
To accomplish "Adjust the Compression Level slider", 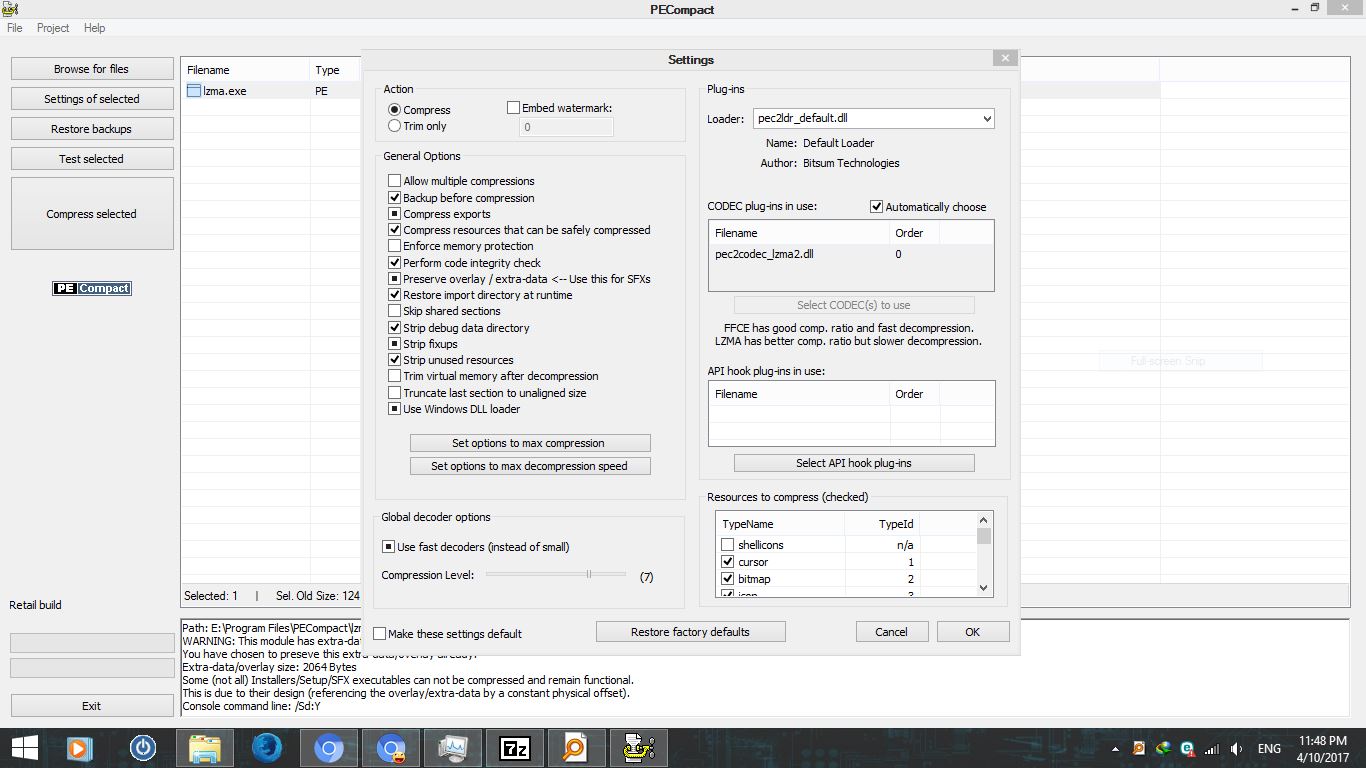I will coord(589,574).
